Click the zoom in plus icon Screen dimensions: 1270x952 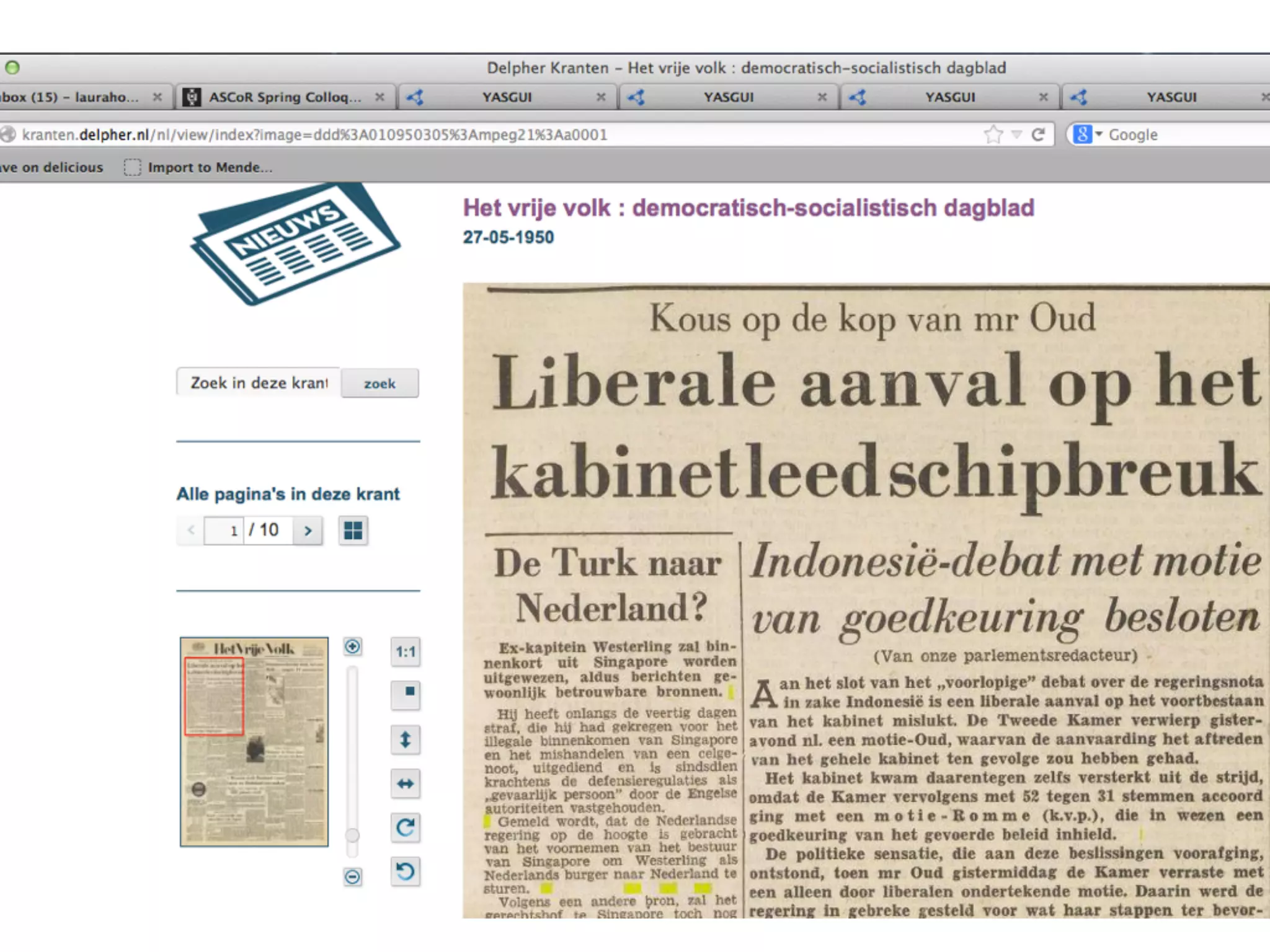tap(352, 646)
